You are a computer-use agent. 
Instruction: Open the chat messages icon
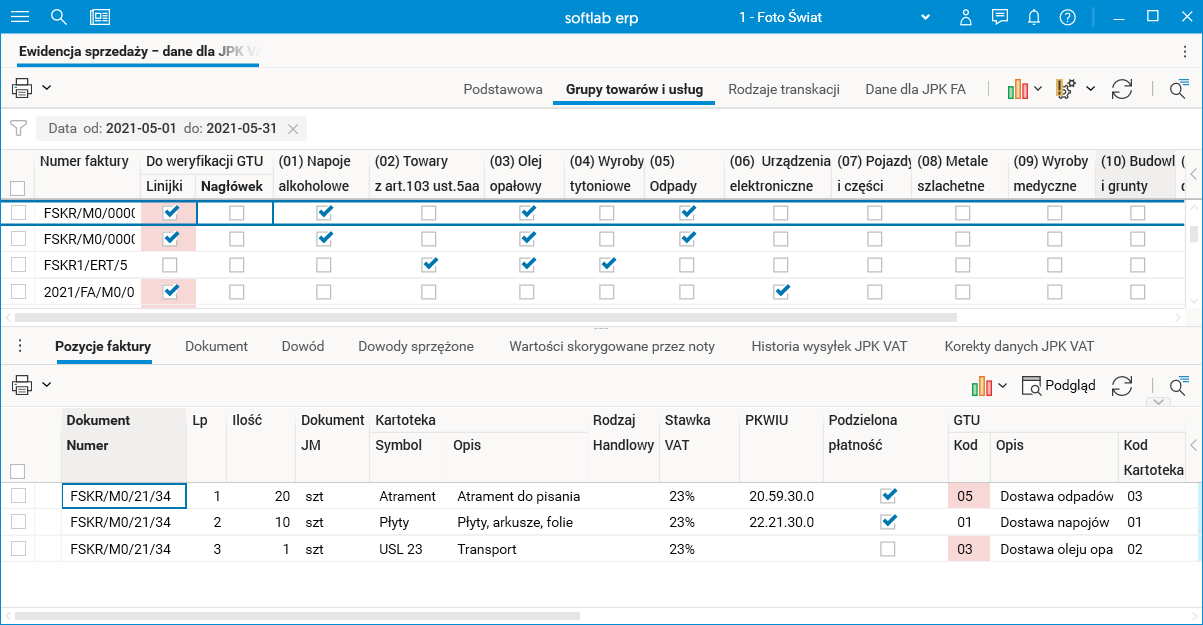[x=999, y=17]
